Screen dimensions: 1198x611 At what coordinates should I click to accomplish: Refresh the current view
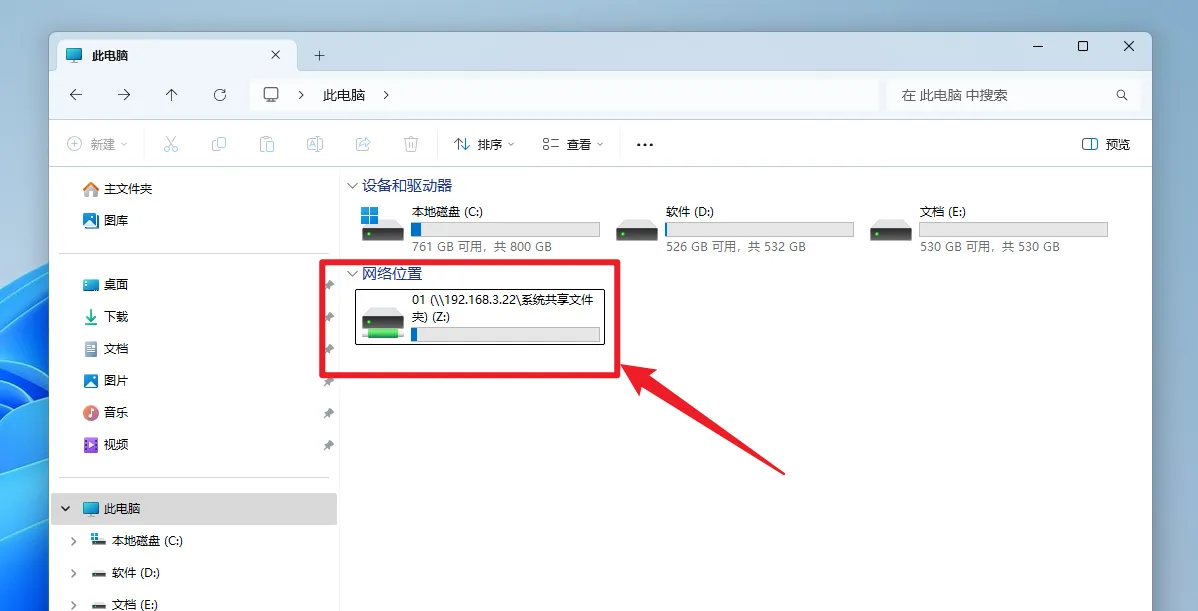(x=220, y=95)
